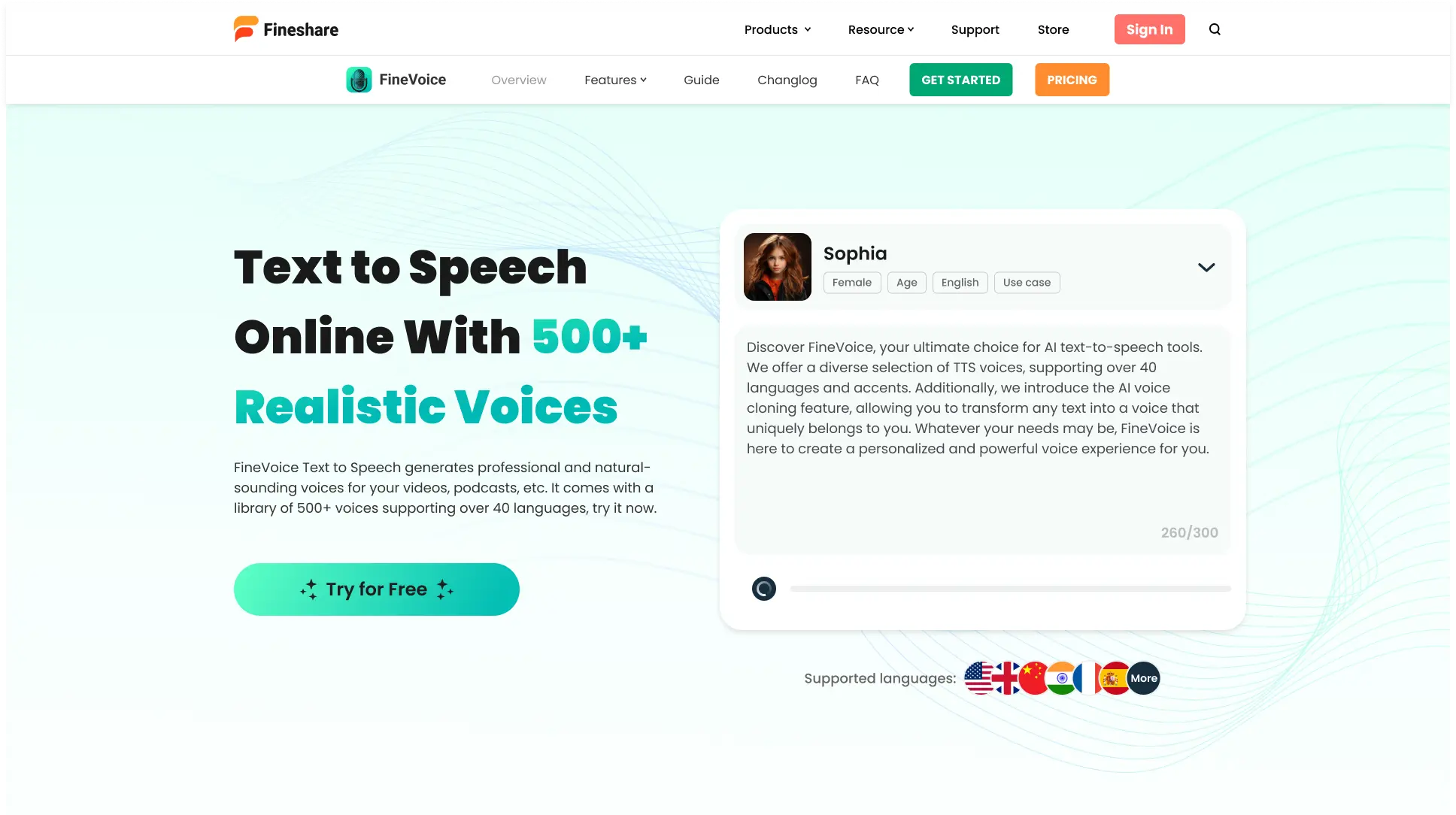The width and height of the screenshot is (1456, 815).
Task: Expand the Resource navigation dropdown
Action: [881, 29]
